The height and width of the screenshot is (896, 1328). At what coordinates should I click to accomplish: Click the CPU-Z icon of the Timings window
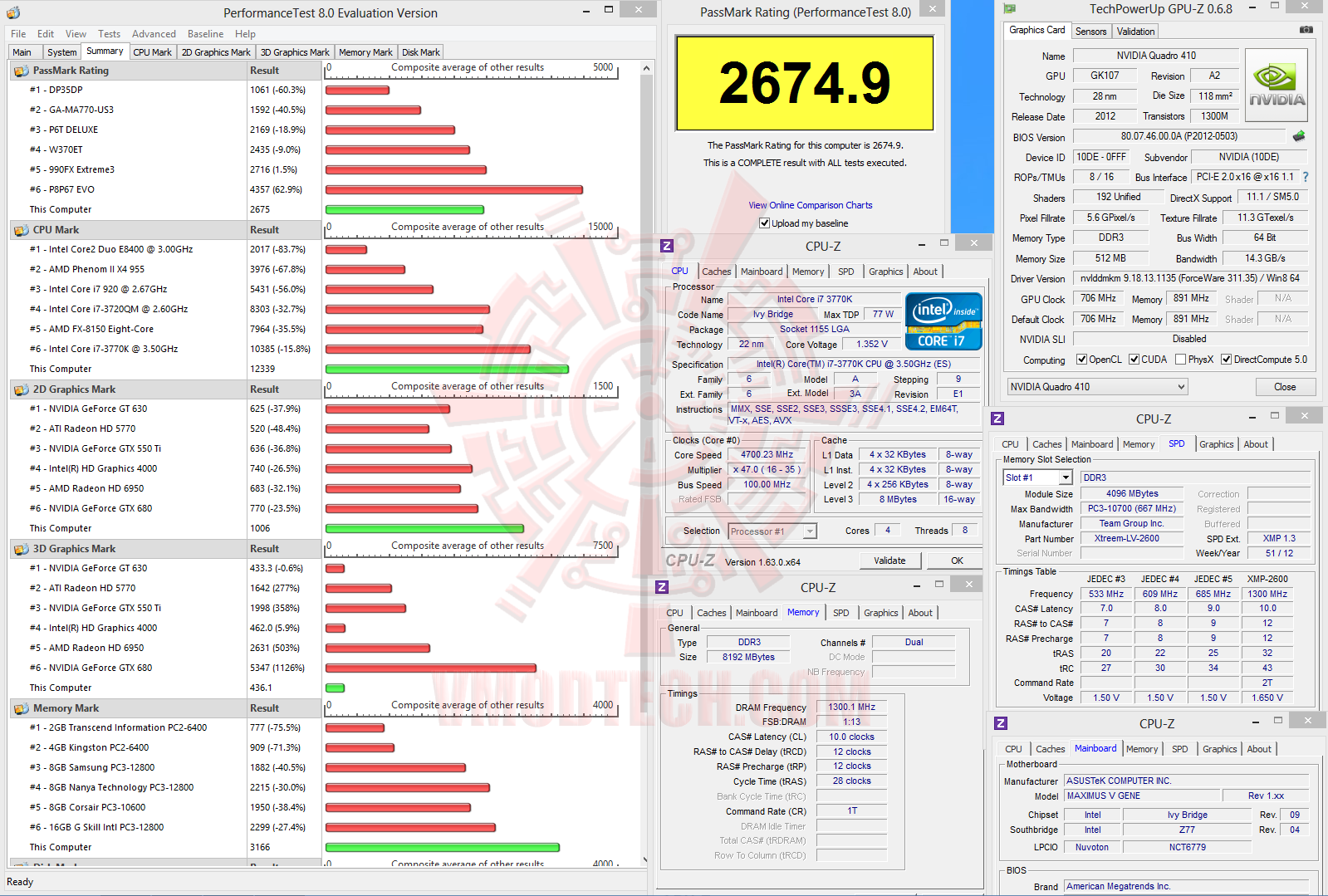(x=662, y=587)
